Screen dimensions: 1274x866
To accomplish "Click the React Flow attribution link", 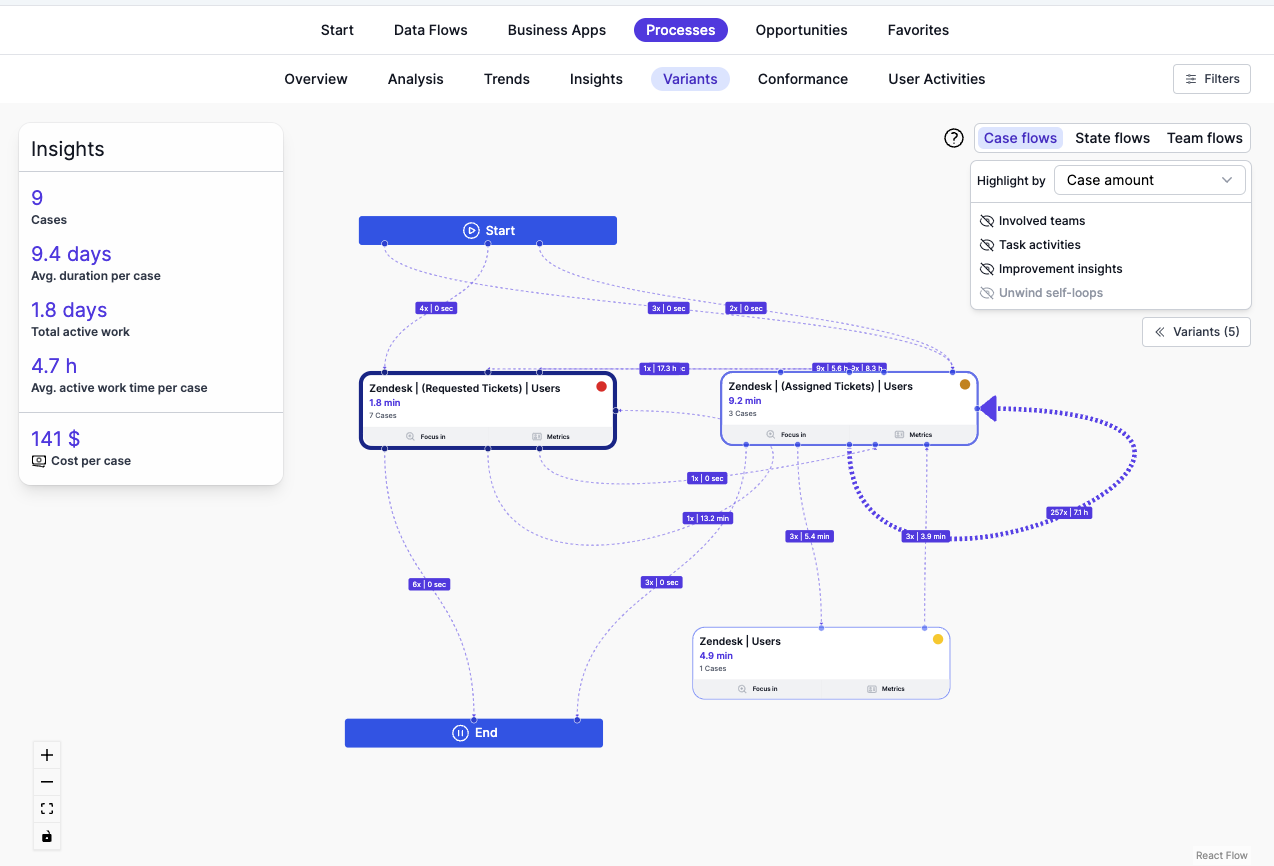I will tap(1221, 855).
